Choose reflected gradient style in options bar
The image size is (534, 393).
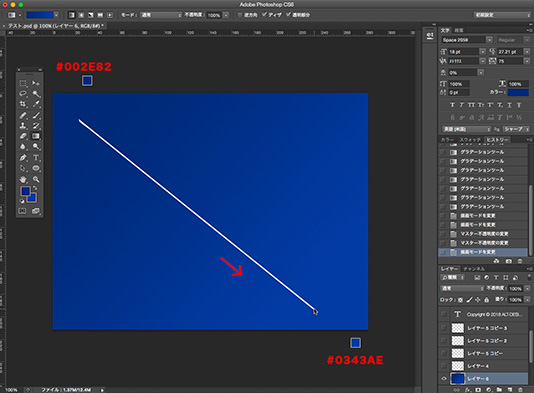point(100,15)
